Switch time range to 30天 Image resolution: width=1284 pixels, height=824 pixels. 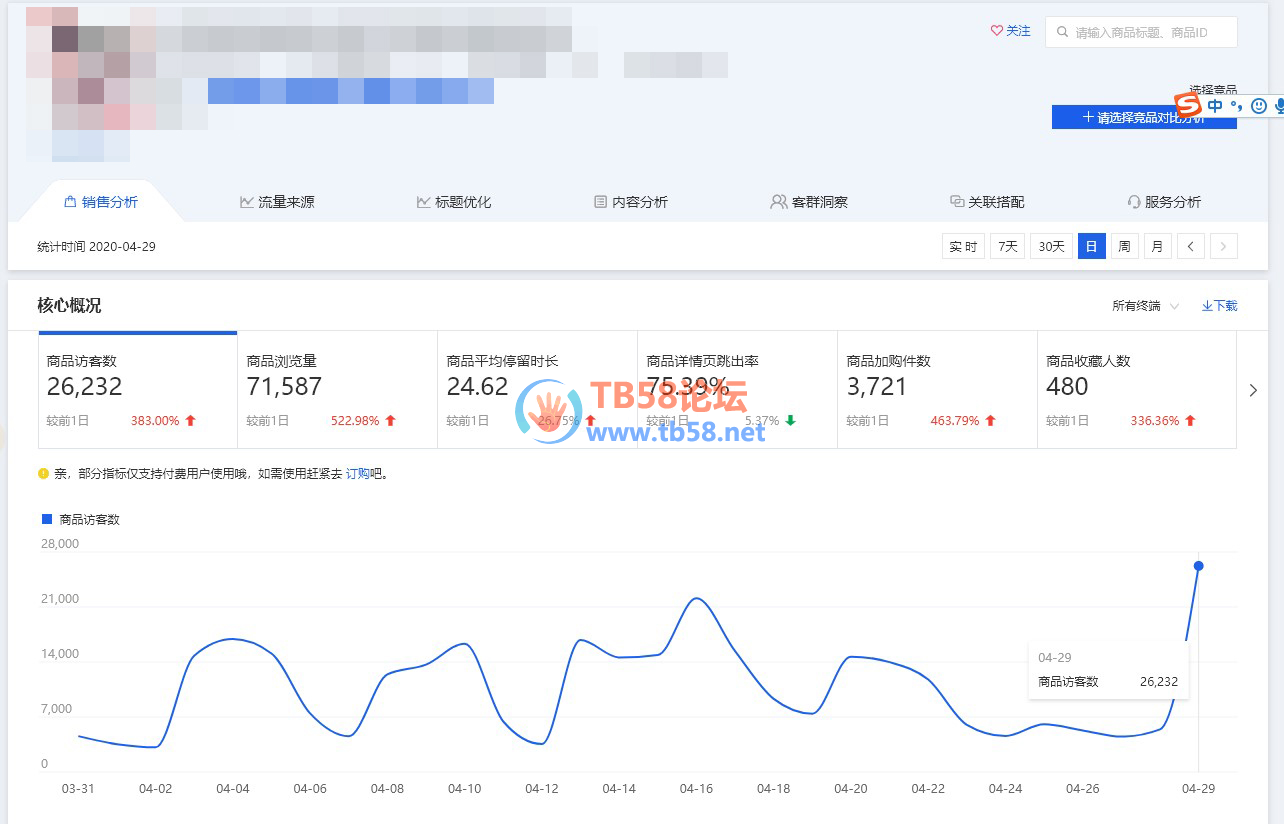pos(1051,246)
